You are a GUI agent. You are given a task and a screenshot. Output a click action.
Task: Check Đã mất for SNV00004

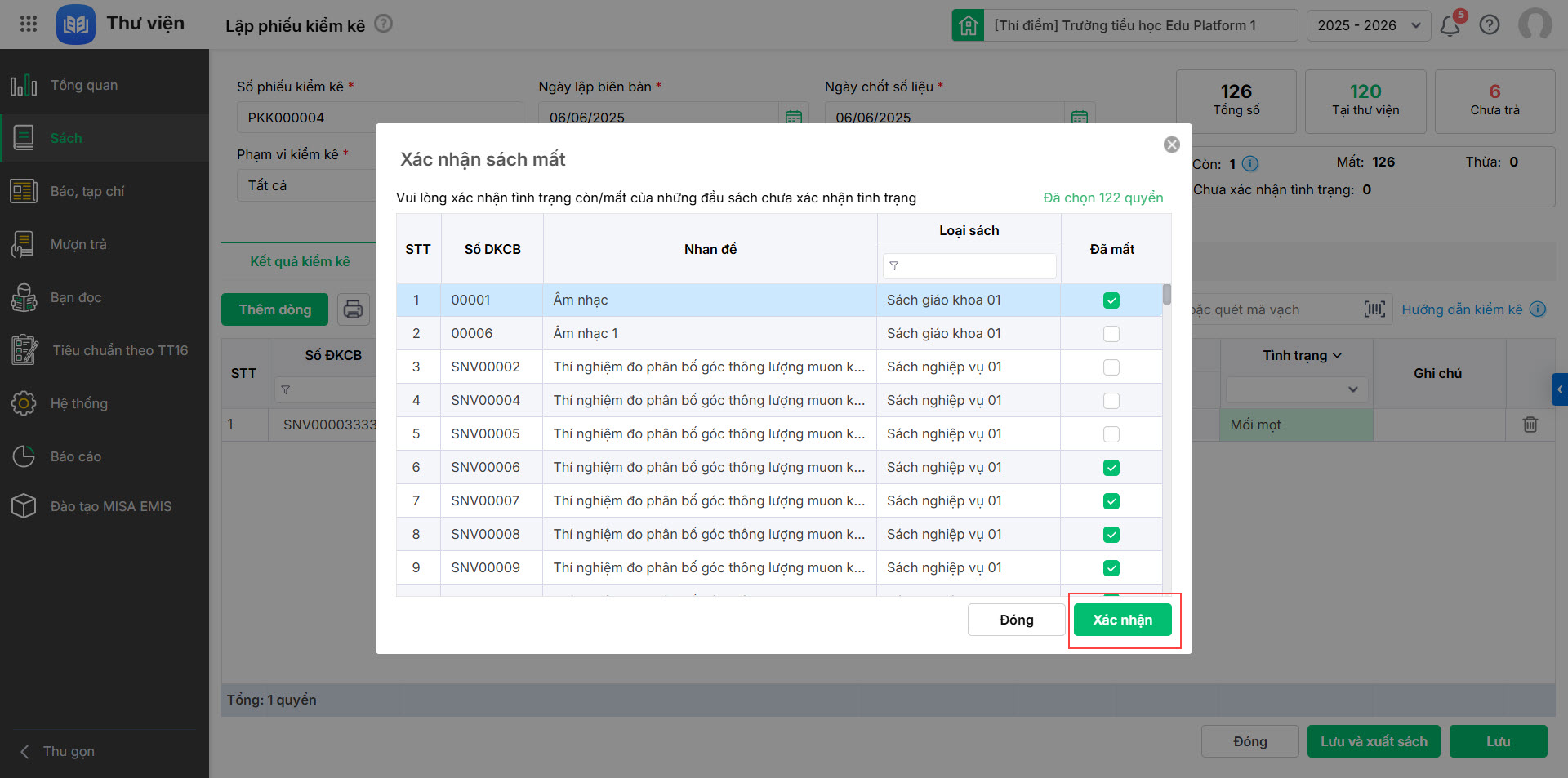pos(1111,401)
